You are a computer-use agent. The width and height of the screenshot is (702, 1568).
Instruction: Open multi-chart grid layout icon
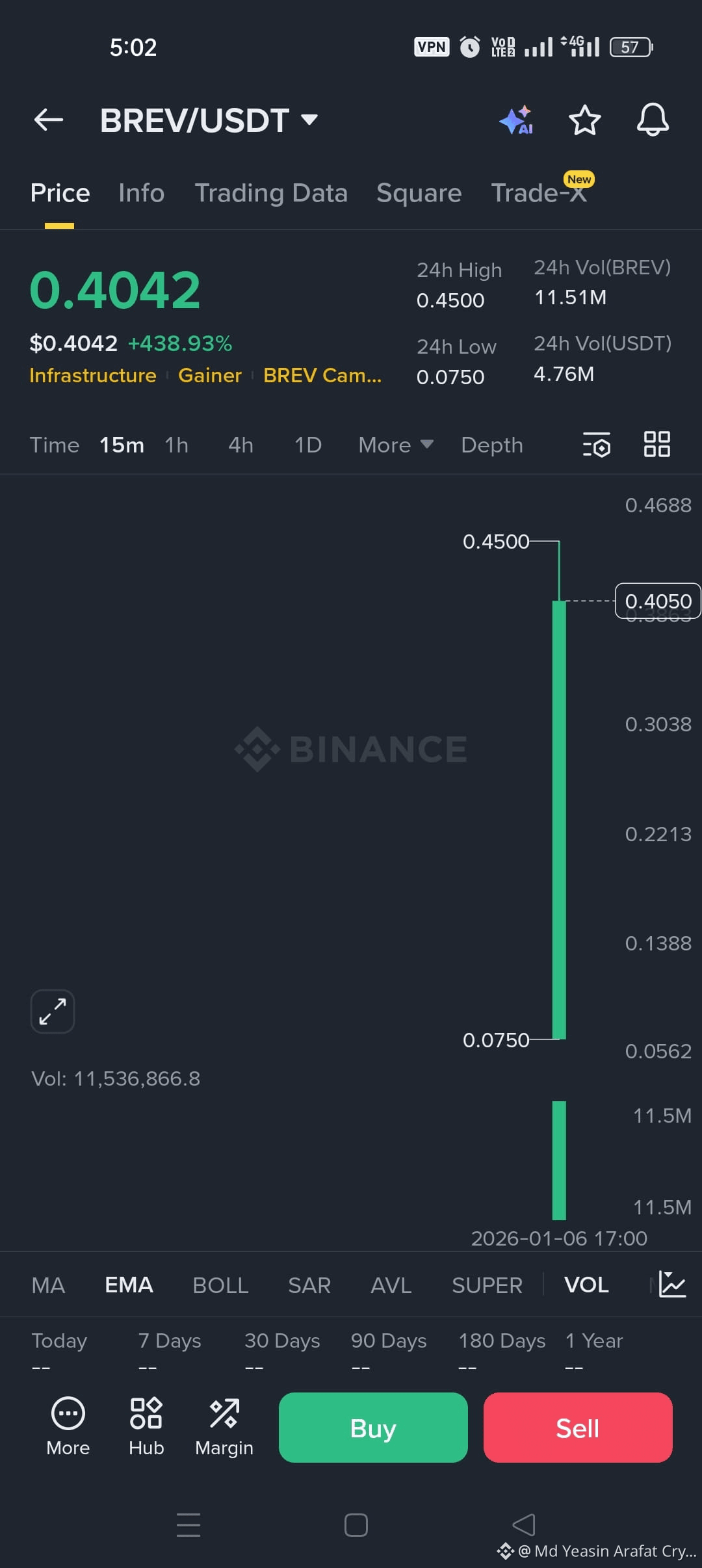point(656,445)
